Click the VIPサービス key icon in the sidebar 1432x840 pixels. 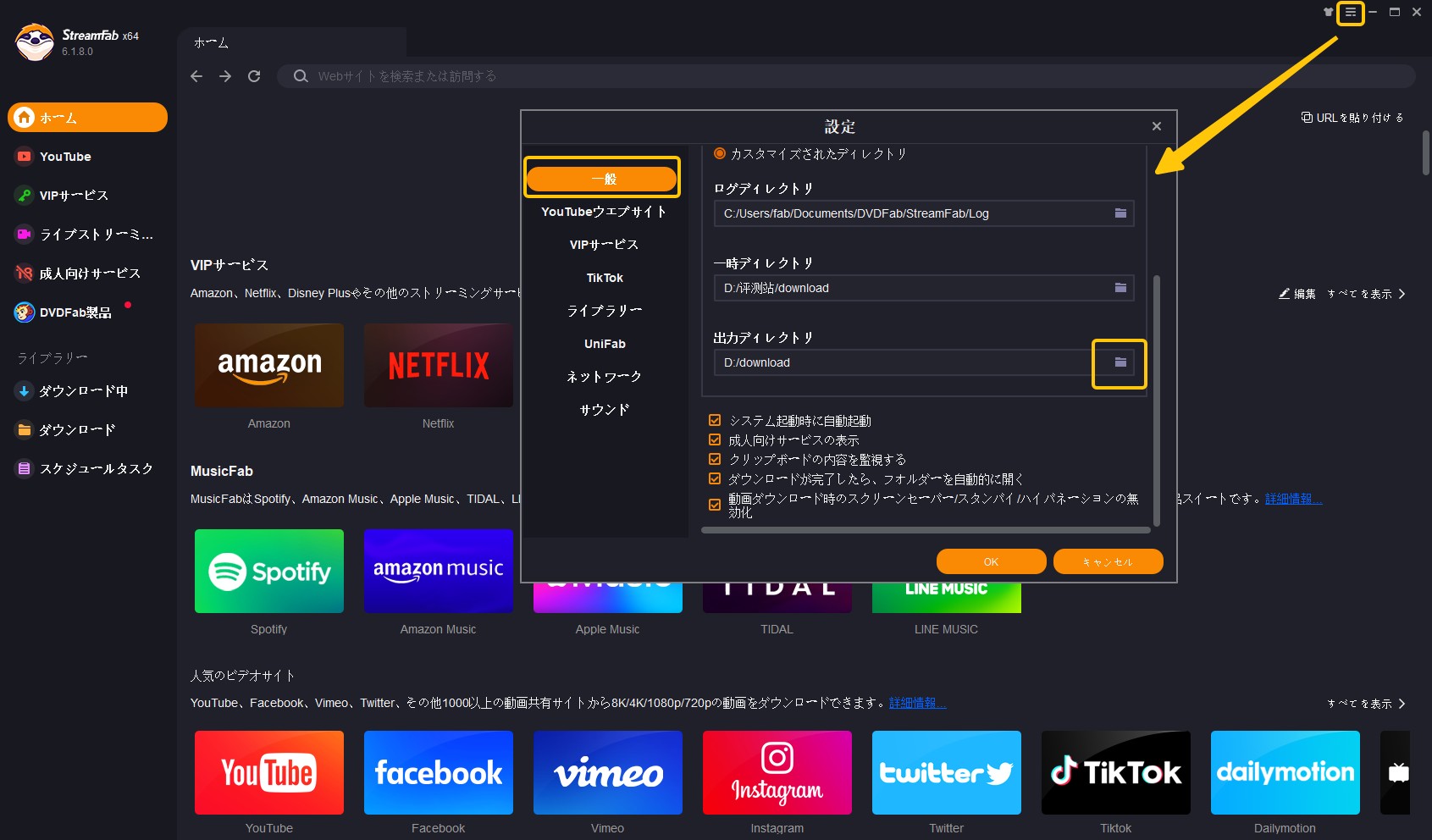[x=25, y=196]
